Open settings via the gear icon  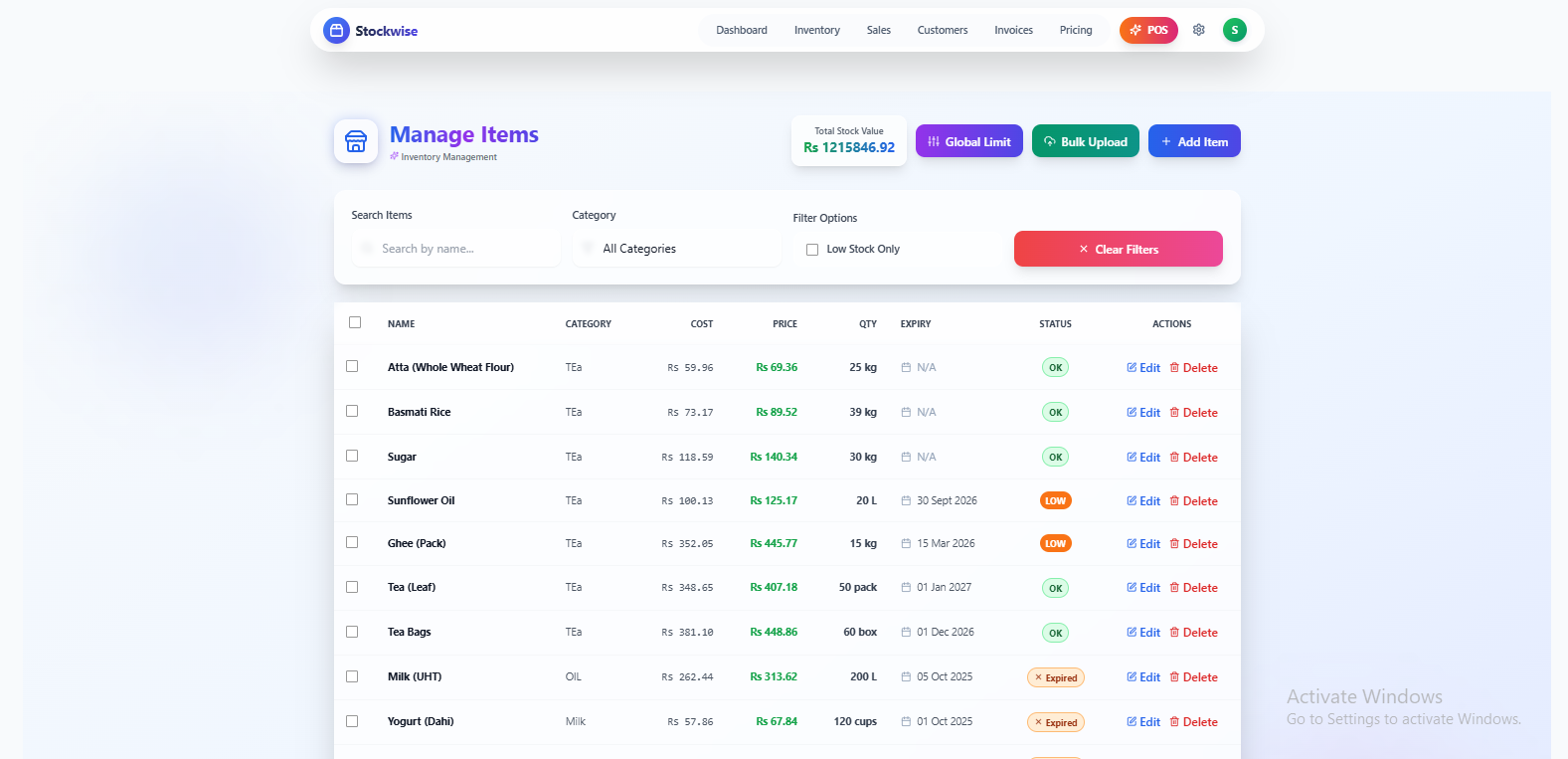click(x=1199, y=30)
